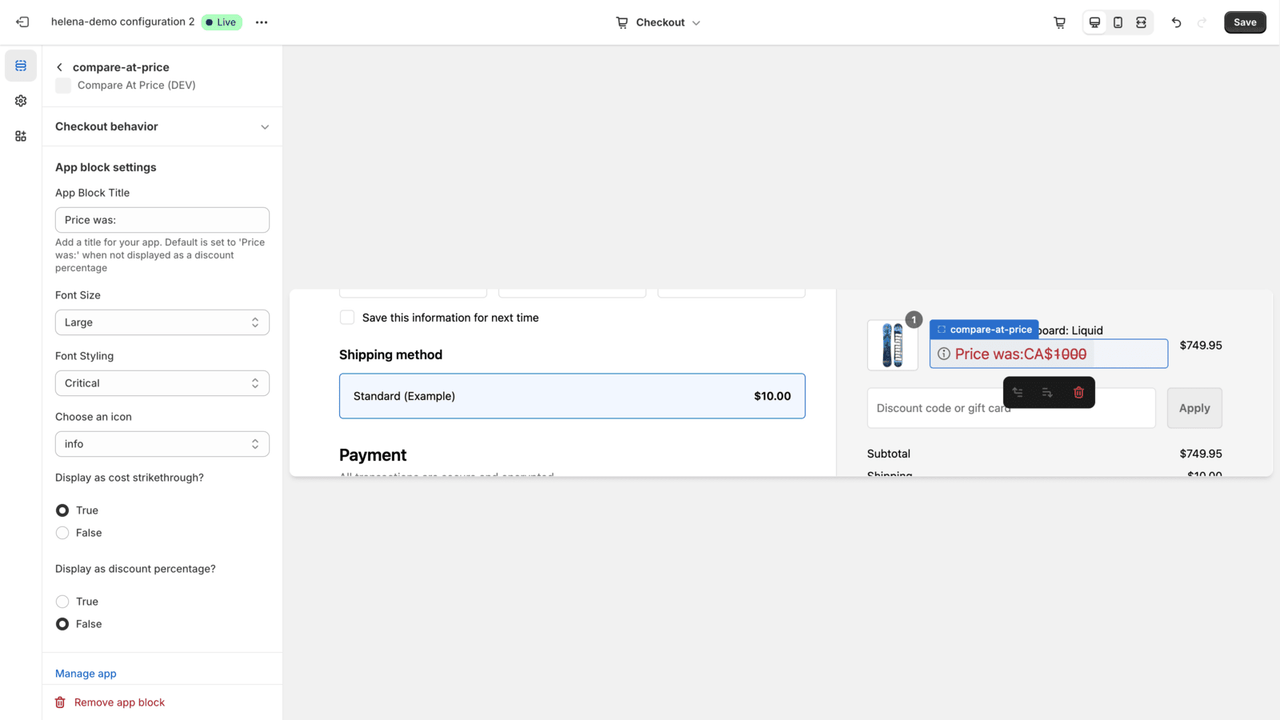1280x720 pixels.
Task: Open the Settings gear in left rail
Action: tap(21, 101)
